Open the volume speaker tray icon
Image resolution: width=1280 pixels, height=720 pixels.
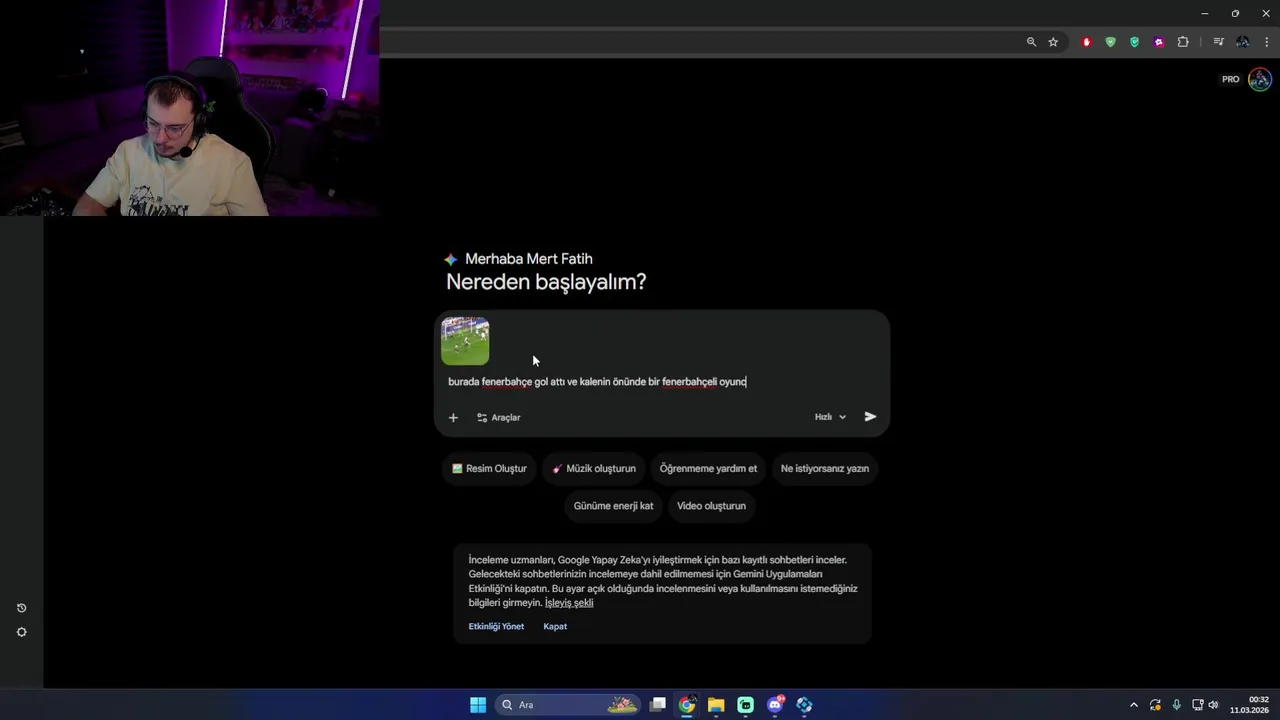1213,705
